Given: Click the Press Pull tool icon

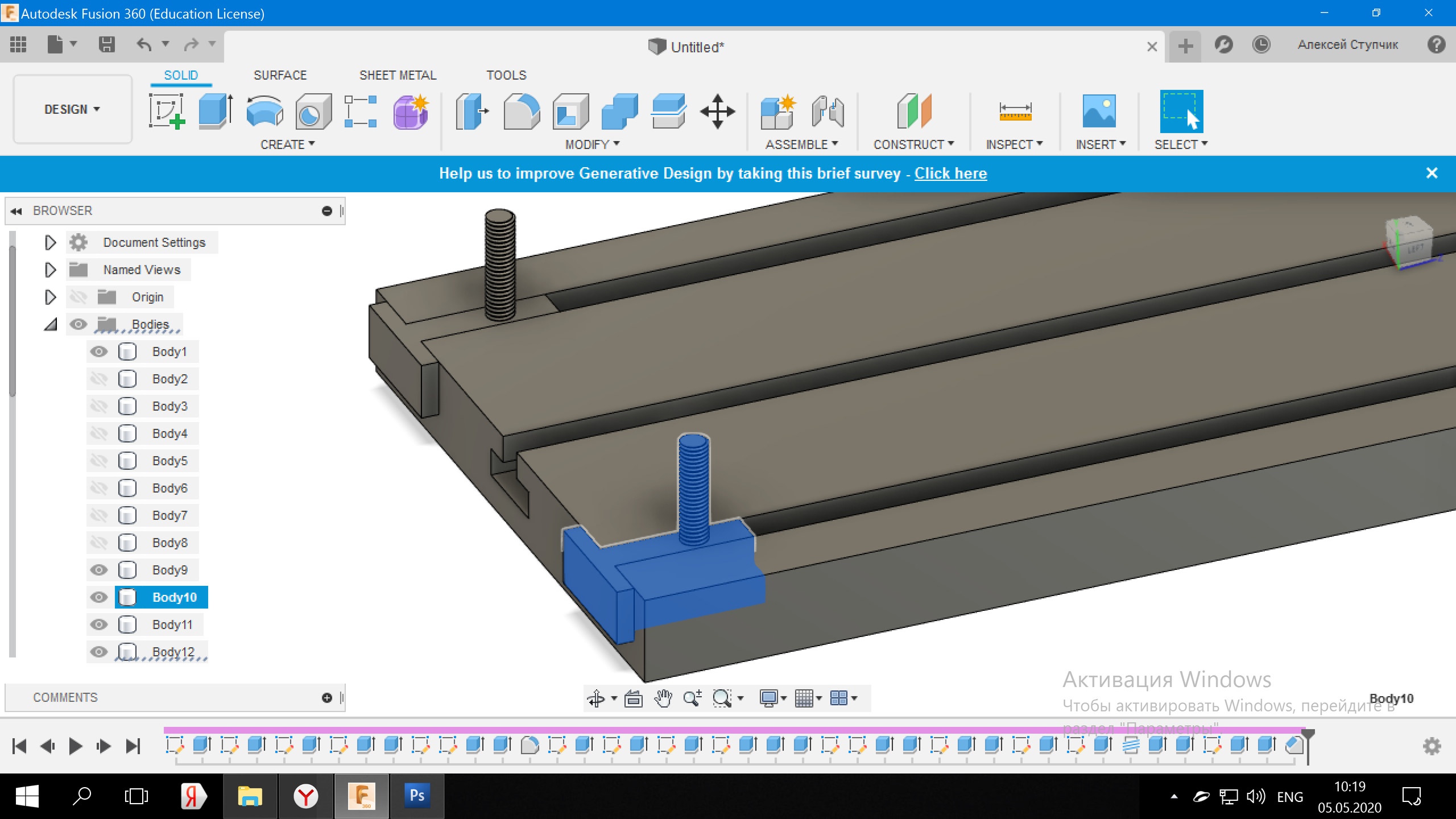Looking at the screenshot, I should (x=472, y=111).
